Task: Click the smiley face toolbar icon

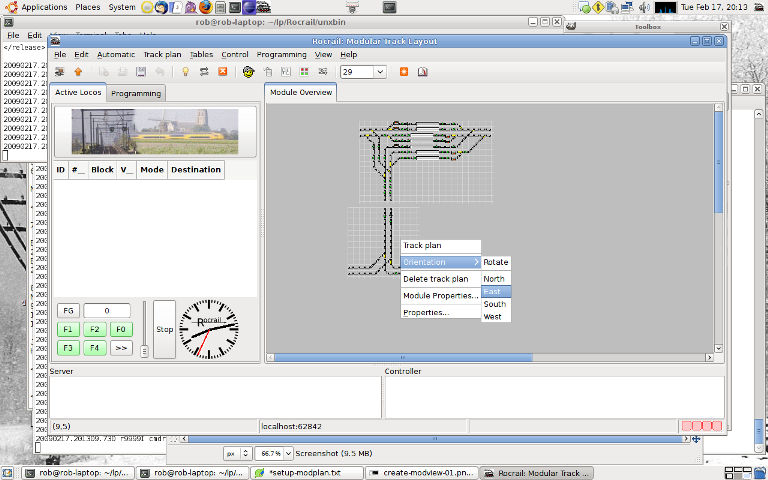Action: click(x=248, y=72)
